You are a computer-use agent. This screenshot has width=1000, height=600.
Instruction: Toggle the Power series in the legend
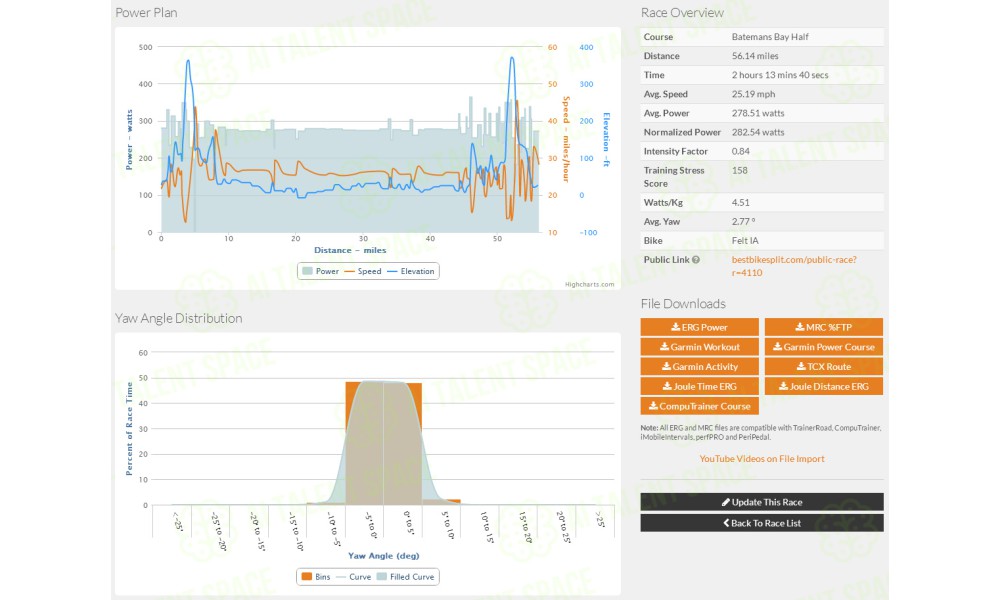coord(321,271)
